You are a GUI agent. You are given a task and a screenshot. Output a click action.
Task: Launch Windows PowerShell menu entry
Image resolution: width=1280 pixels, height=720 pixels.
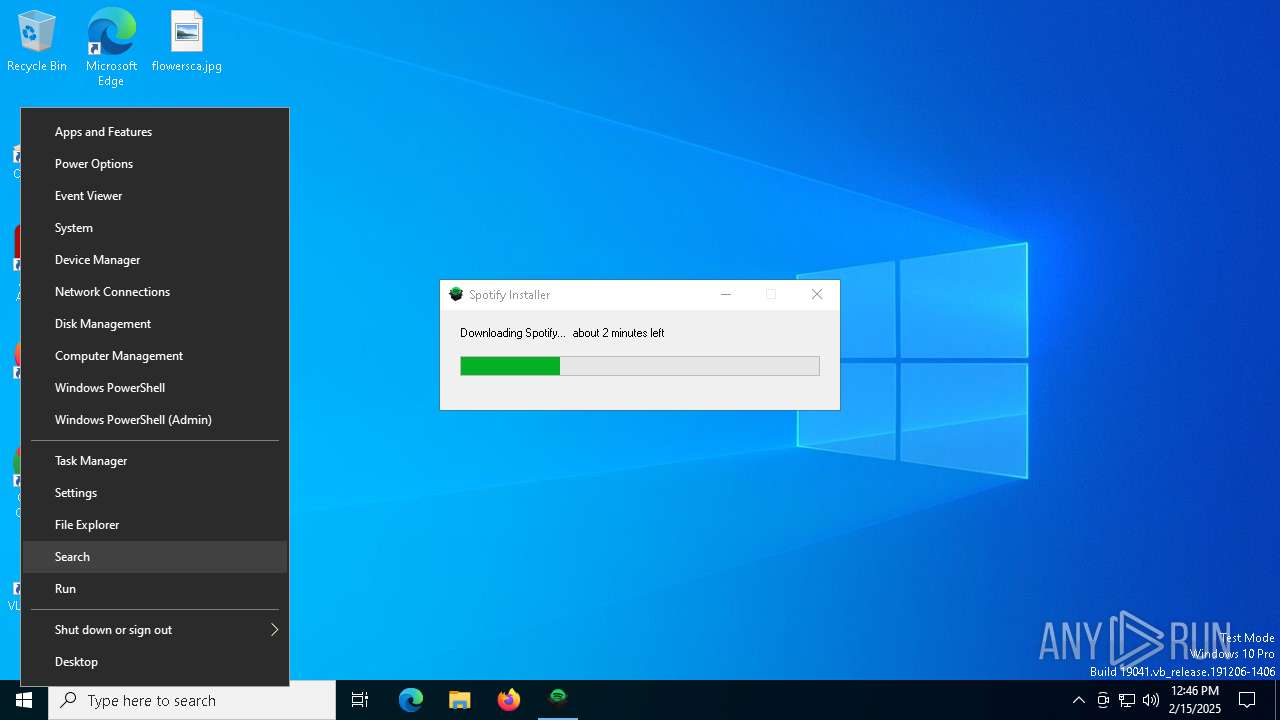[155, 388]
